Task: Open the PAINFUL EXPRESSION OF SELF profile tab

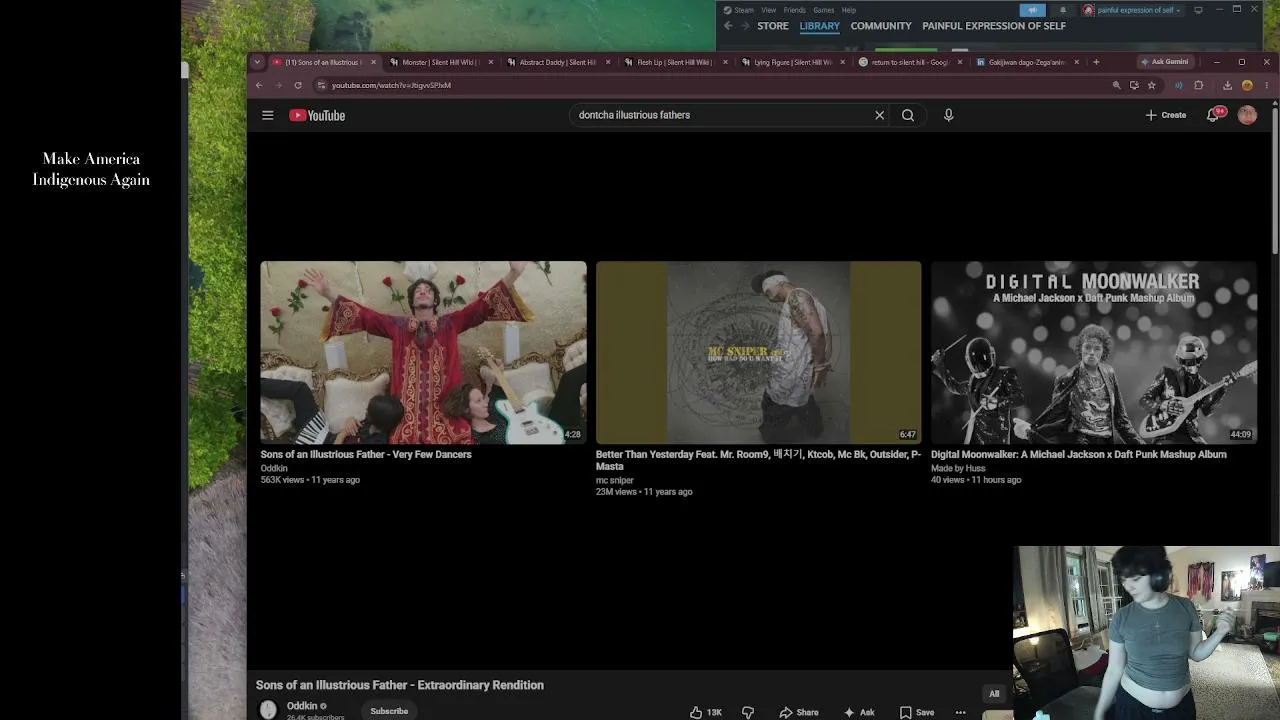Action: point(994,26)
